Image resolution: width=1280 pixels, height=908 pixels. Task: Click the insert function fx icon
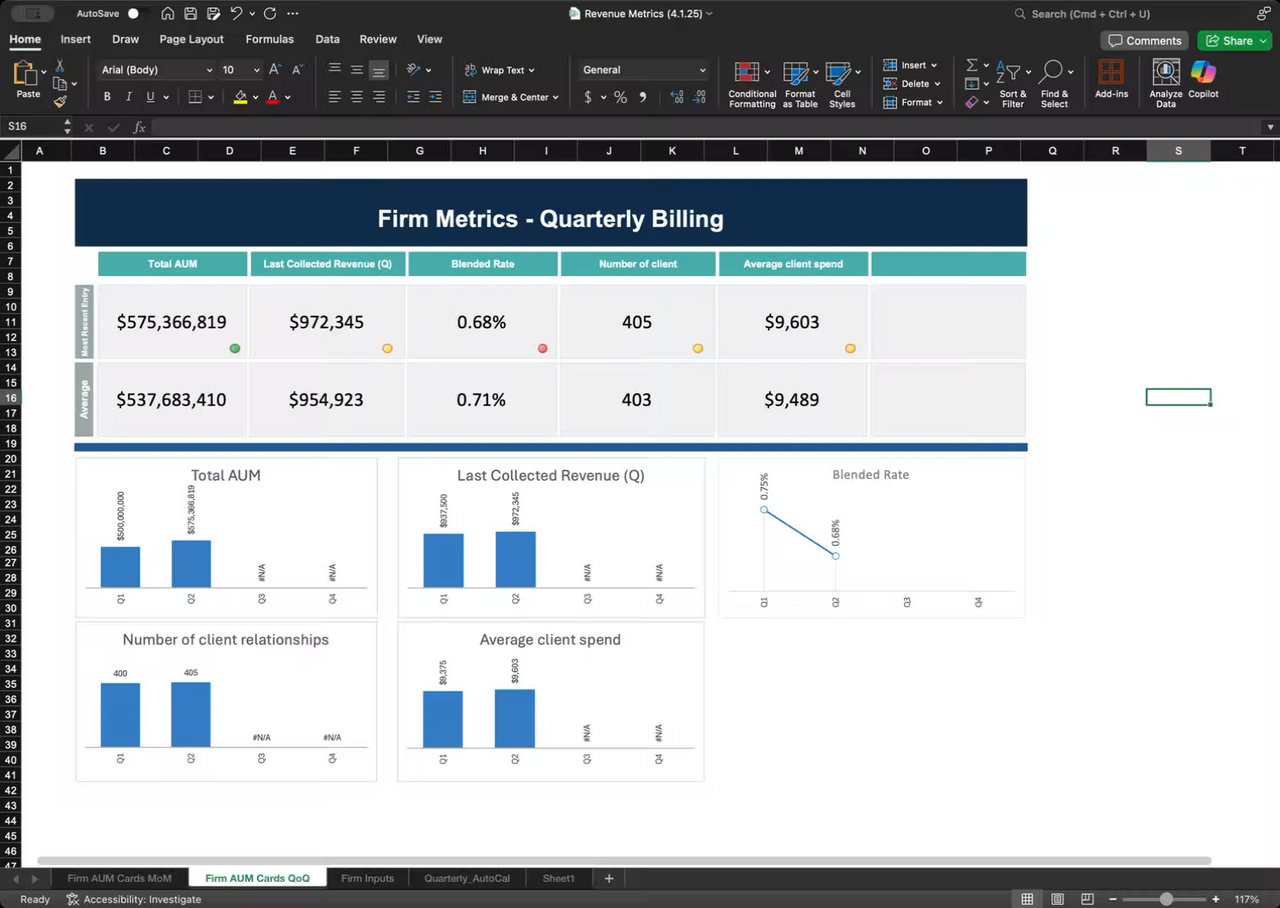click(x=140, y=127)
